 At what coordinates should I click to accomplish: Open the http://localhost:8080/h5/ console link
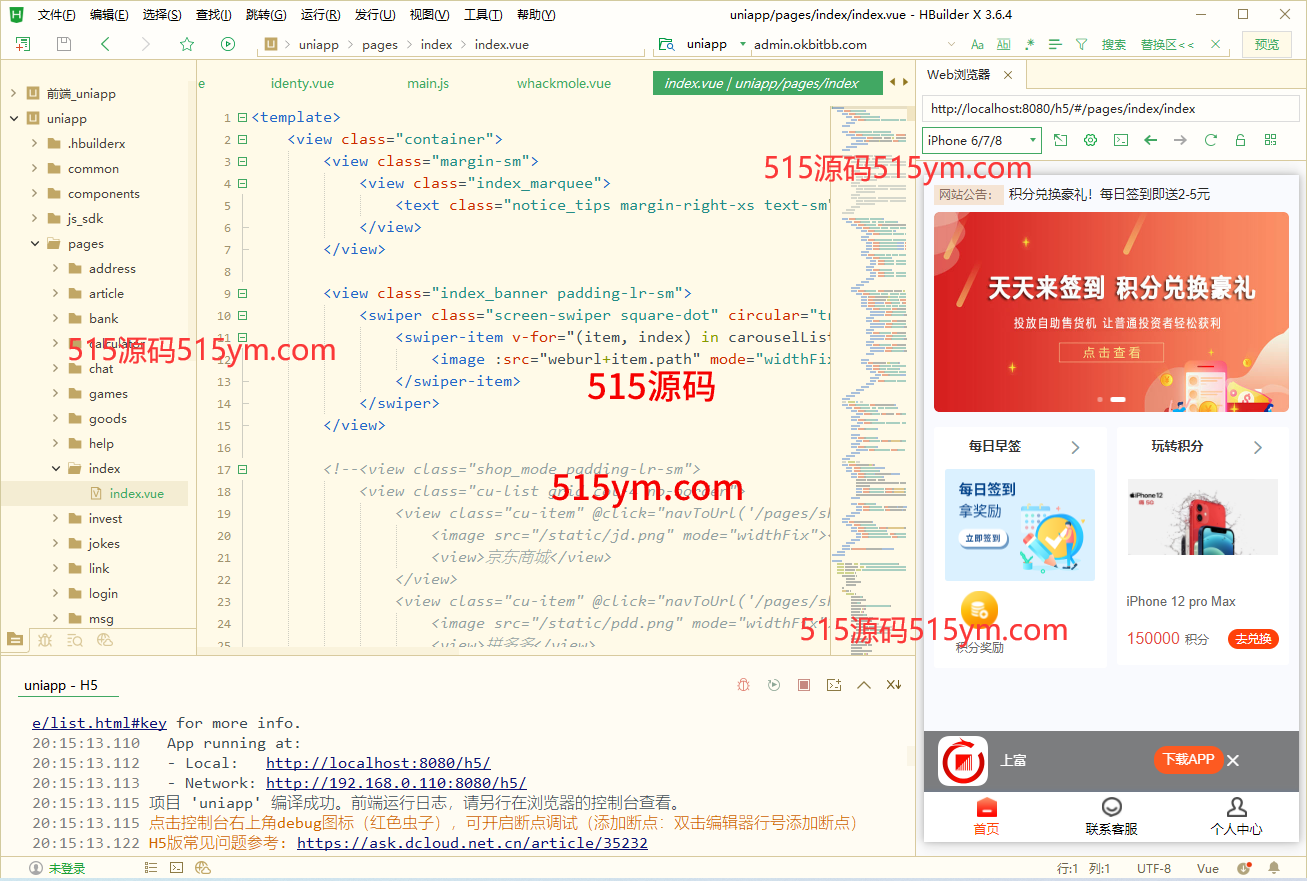(378, 763)
